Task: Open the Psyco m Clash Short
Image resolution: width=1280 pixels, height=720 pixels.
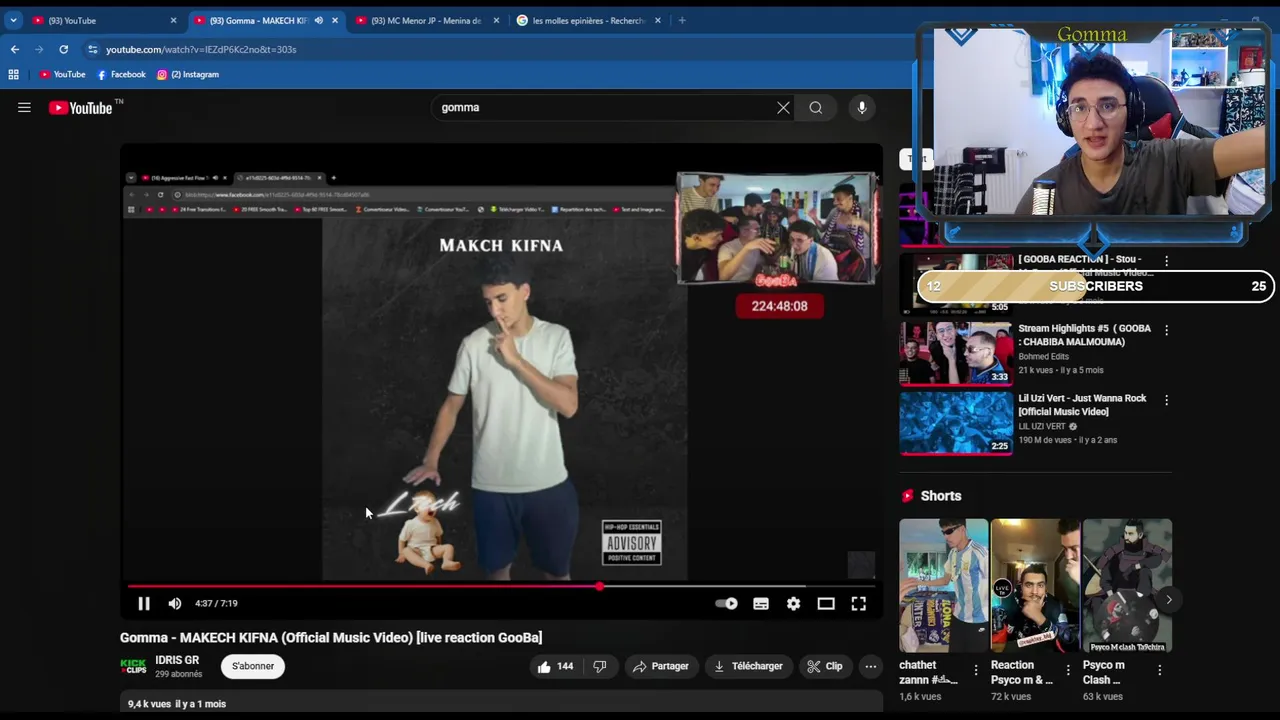Action: point(1127,585)
